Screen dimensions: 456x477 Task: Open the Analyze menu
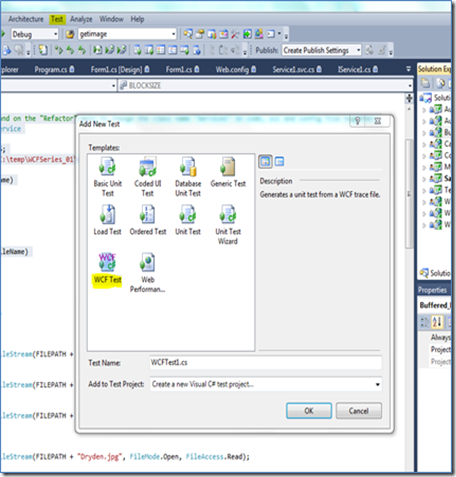pos(81,19)
